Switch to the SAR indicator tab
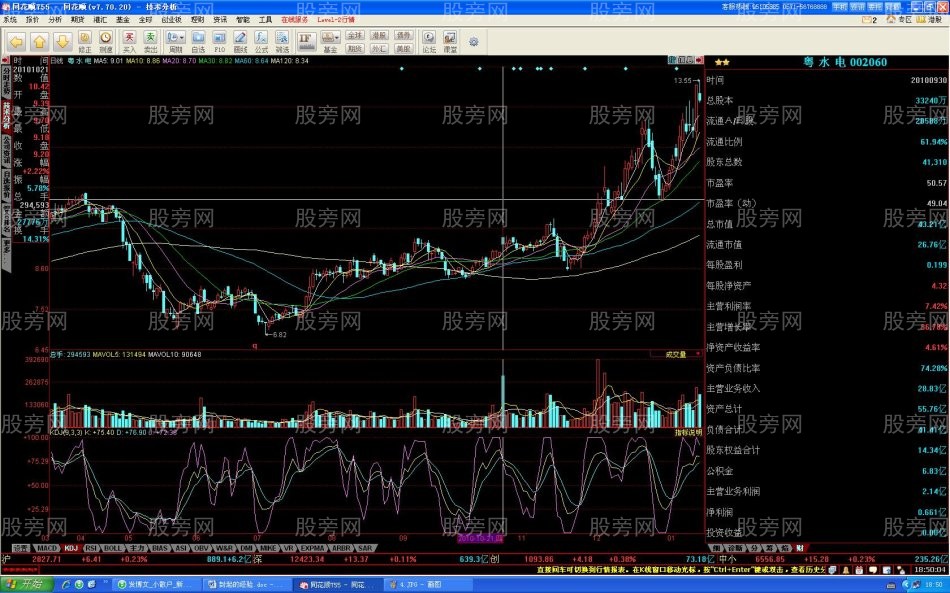The image size is (950, 593). [365, 548]
